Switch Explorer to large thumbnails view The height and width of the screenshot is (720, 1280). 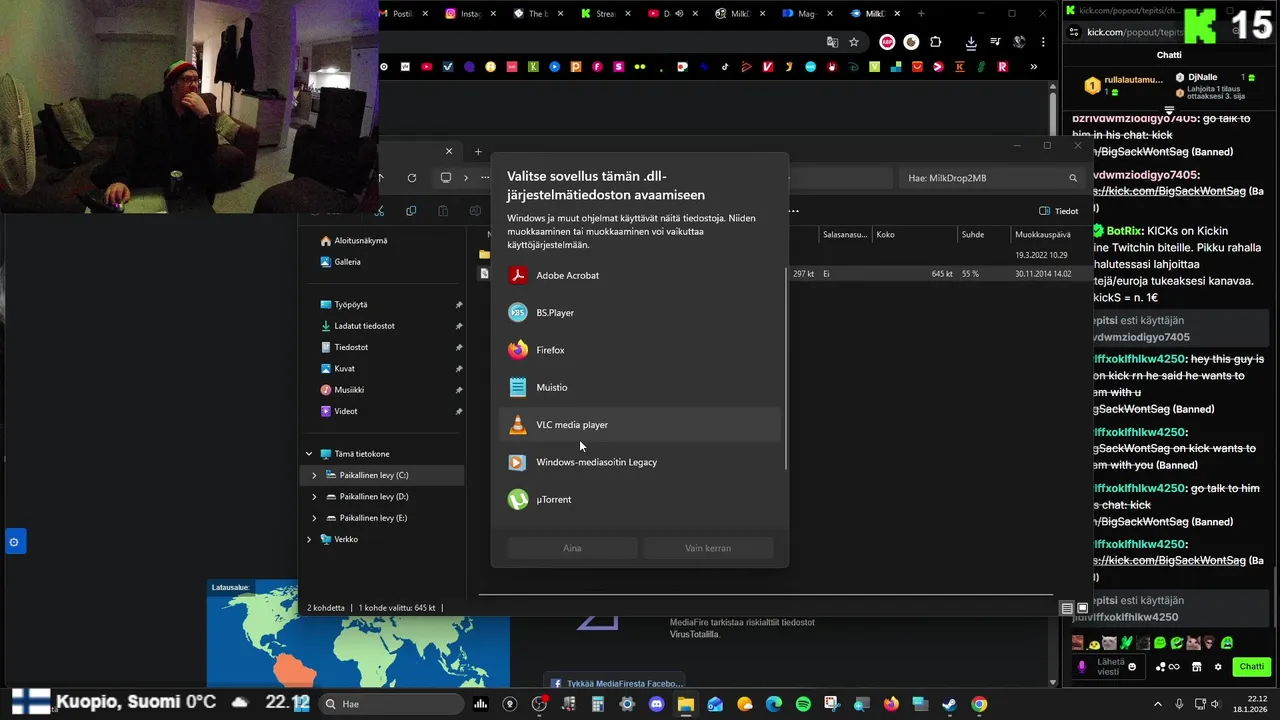pos(1082,608)
